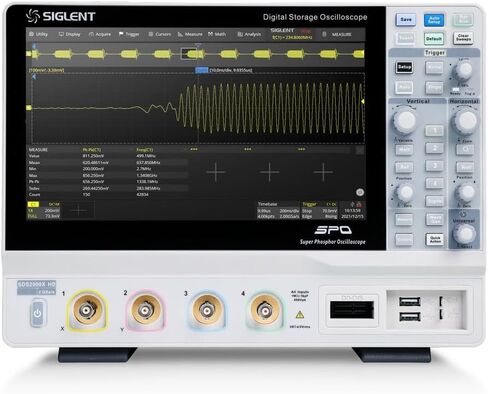Add measurement in rightmost empty plus slot
488x394 pixels.
click(323, 172)
